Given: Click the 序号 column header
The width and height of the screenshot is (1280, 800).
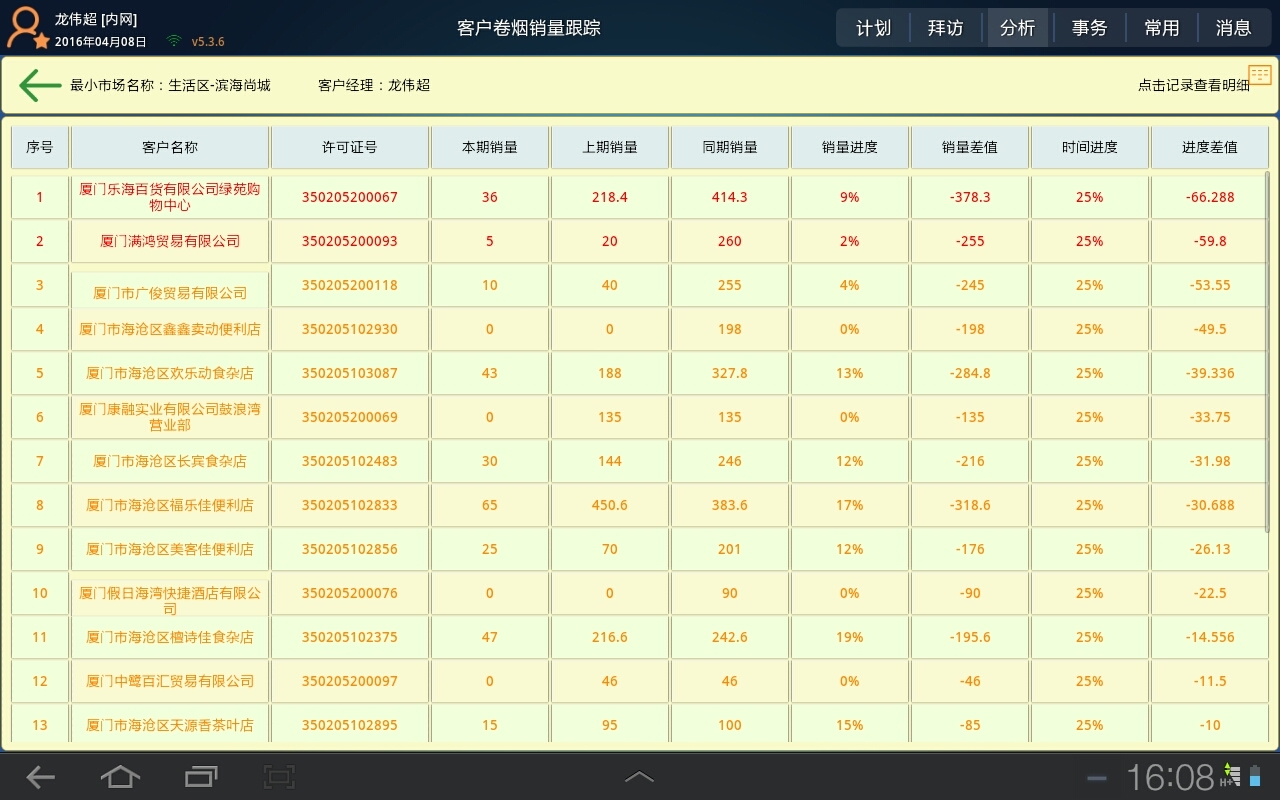Looking at the screenshot, I should pyautogui.click(x=40, y=147).
